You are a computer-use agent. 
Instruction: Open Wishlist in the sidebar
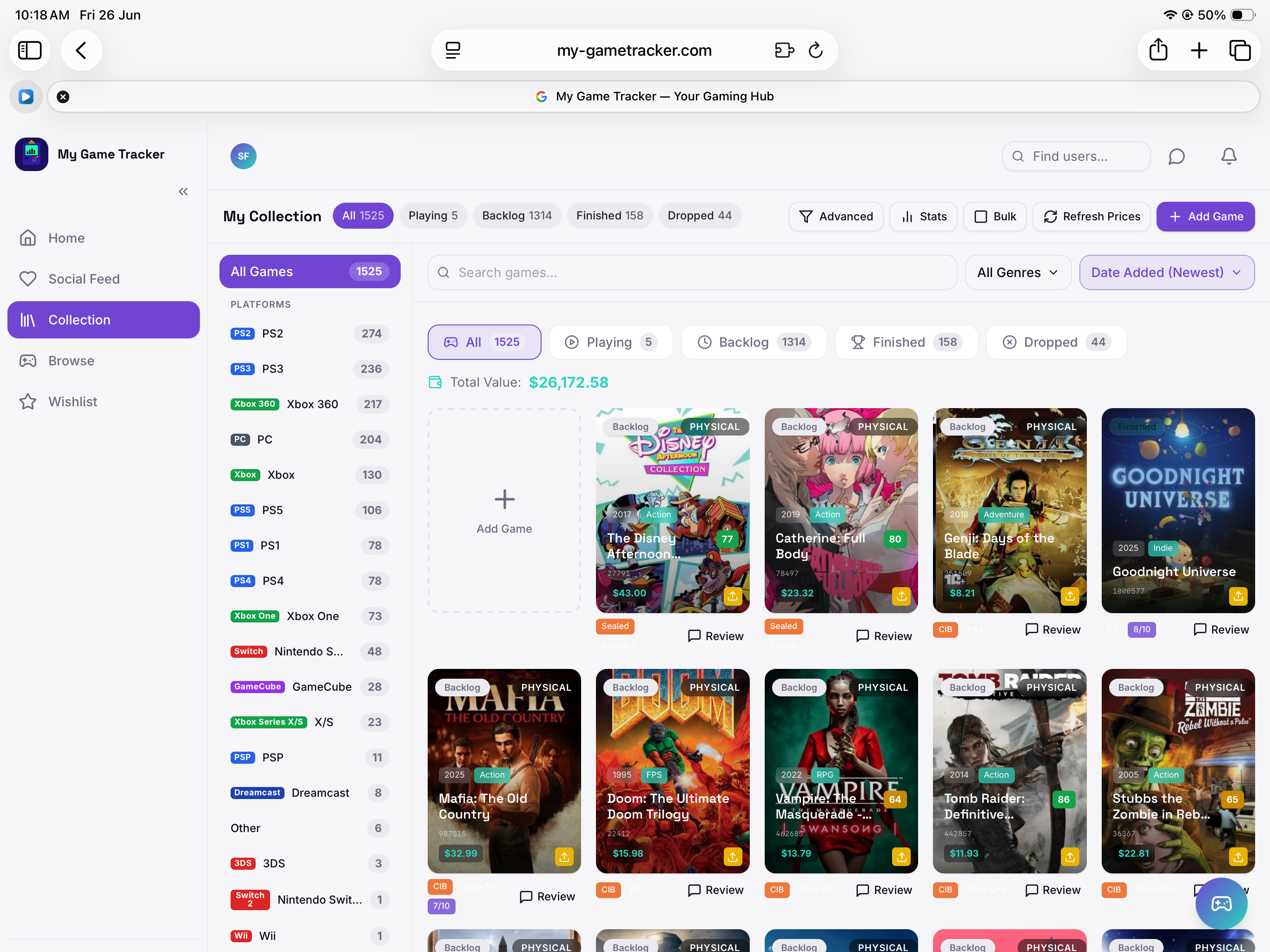103,401
